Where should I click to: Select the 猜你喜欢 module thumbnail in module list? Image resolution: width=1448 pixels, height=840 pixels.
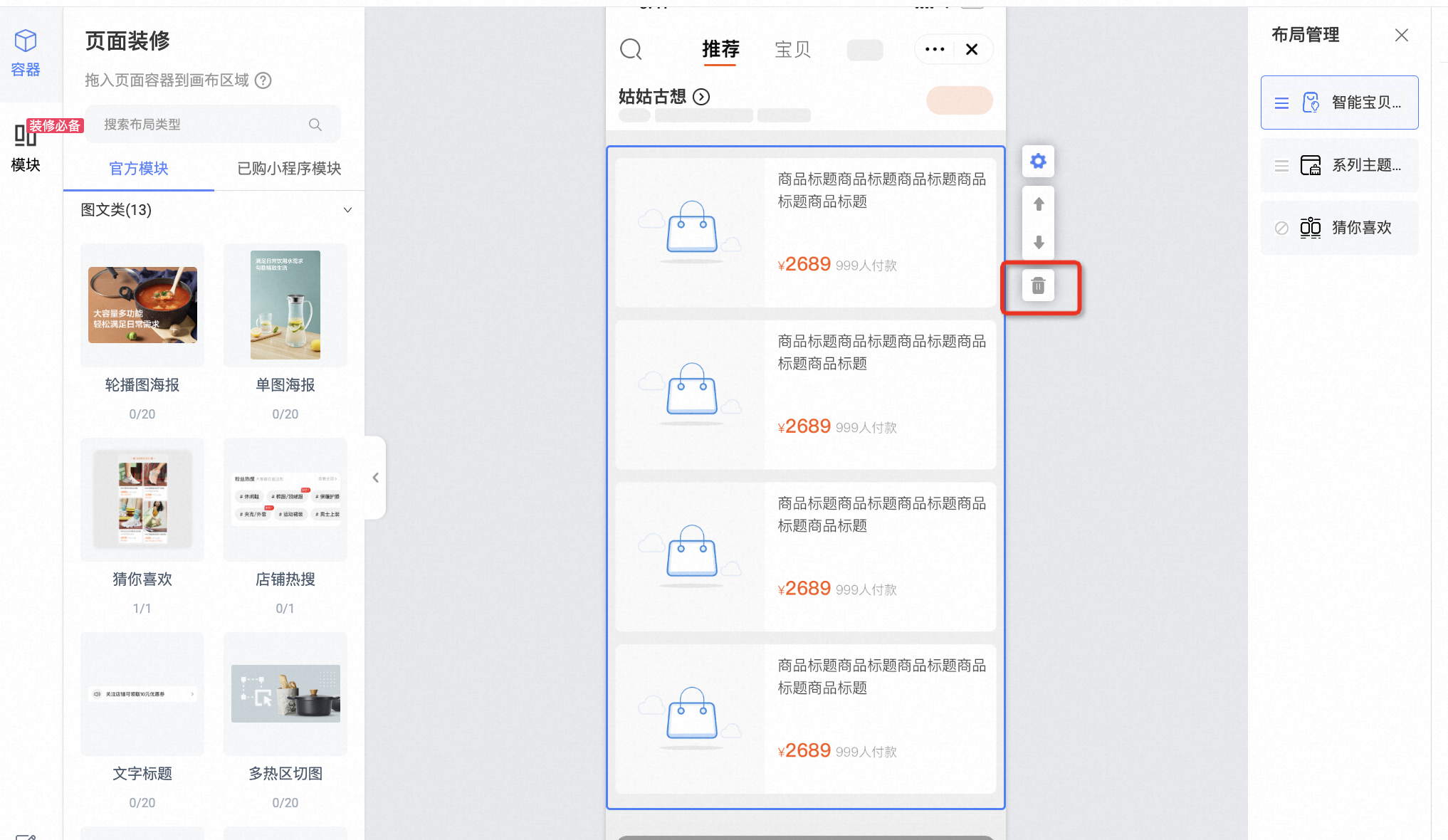point(142,500)
